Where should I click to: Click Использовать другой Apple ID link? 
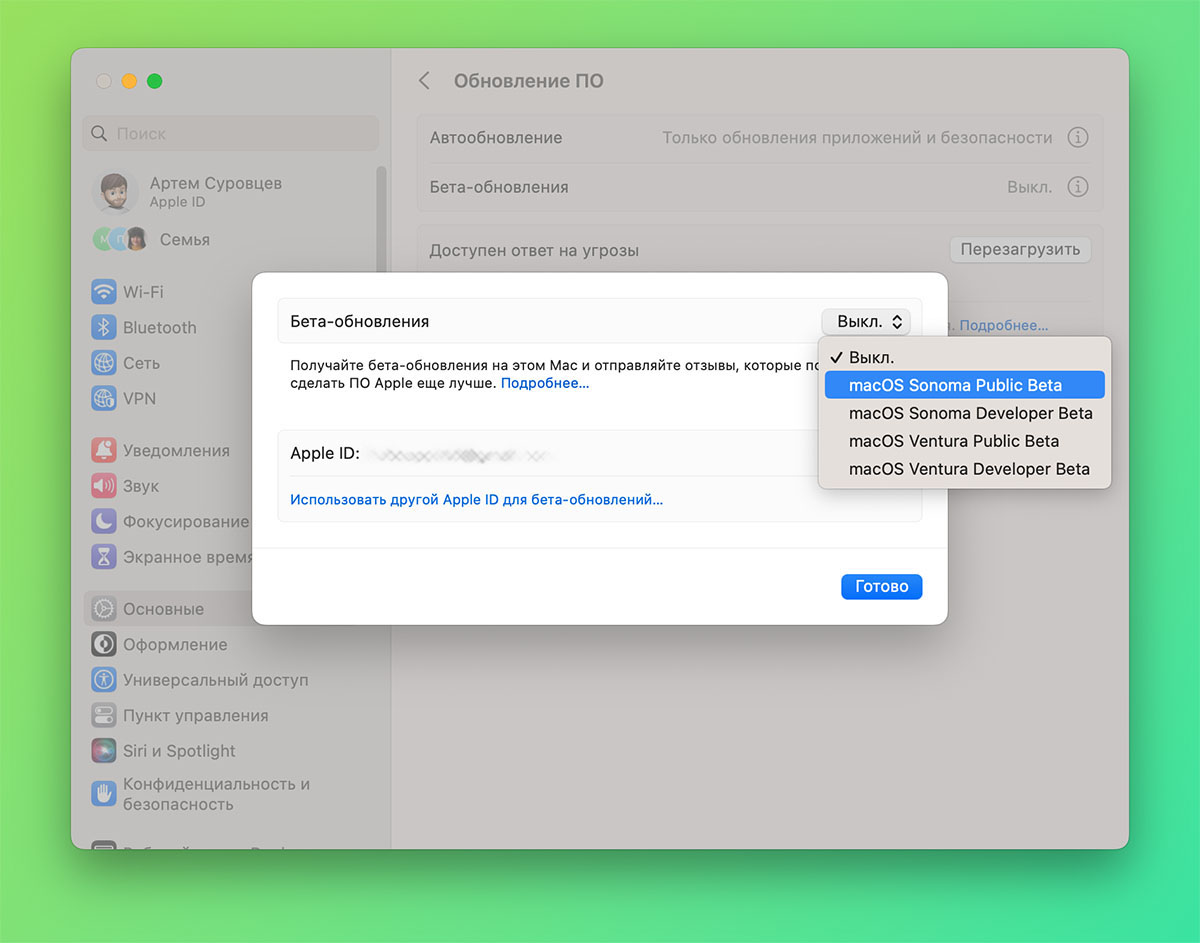click(x=476, y=499)
